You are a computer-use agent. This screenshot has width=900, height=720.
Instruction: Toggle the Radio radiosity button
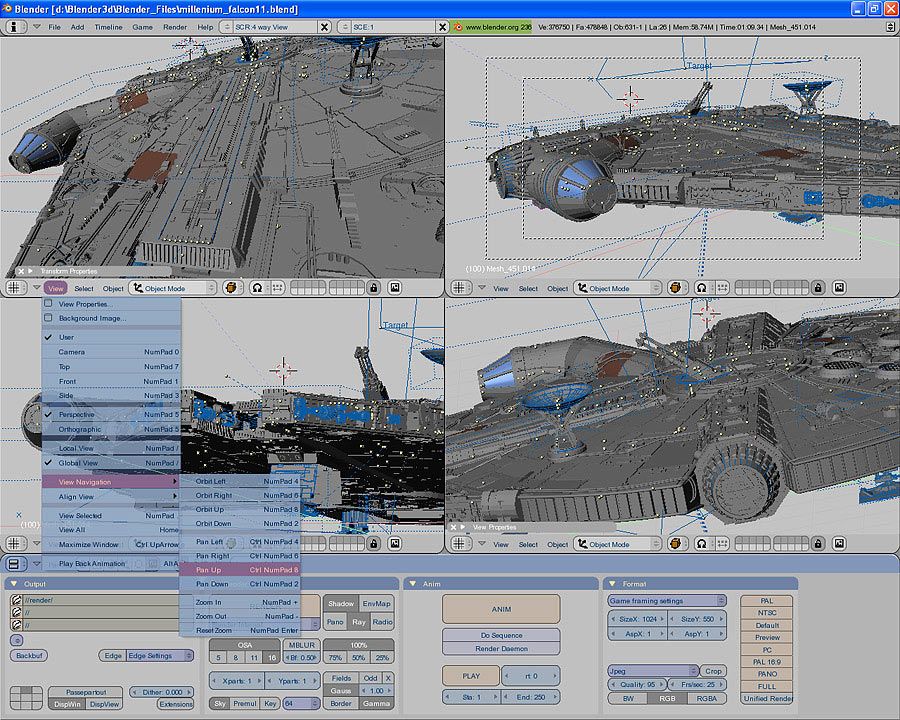[x=382, y=622]
